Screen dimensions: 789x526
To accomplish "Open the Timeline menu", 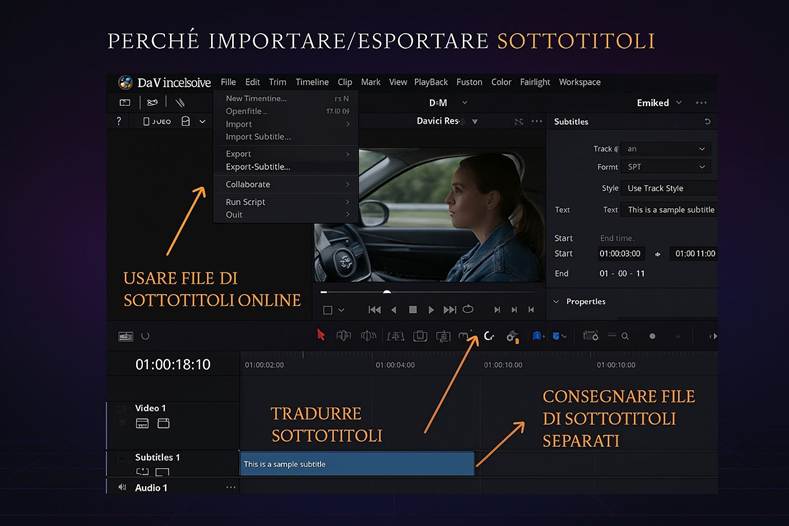I will tap(312, 82).
